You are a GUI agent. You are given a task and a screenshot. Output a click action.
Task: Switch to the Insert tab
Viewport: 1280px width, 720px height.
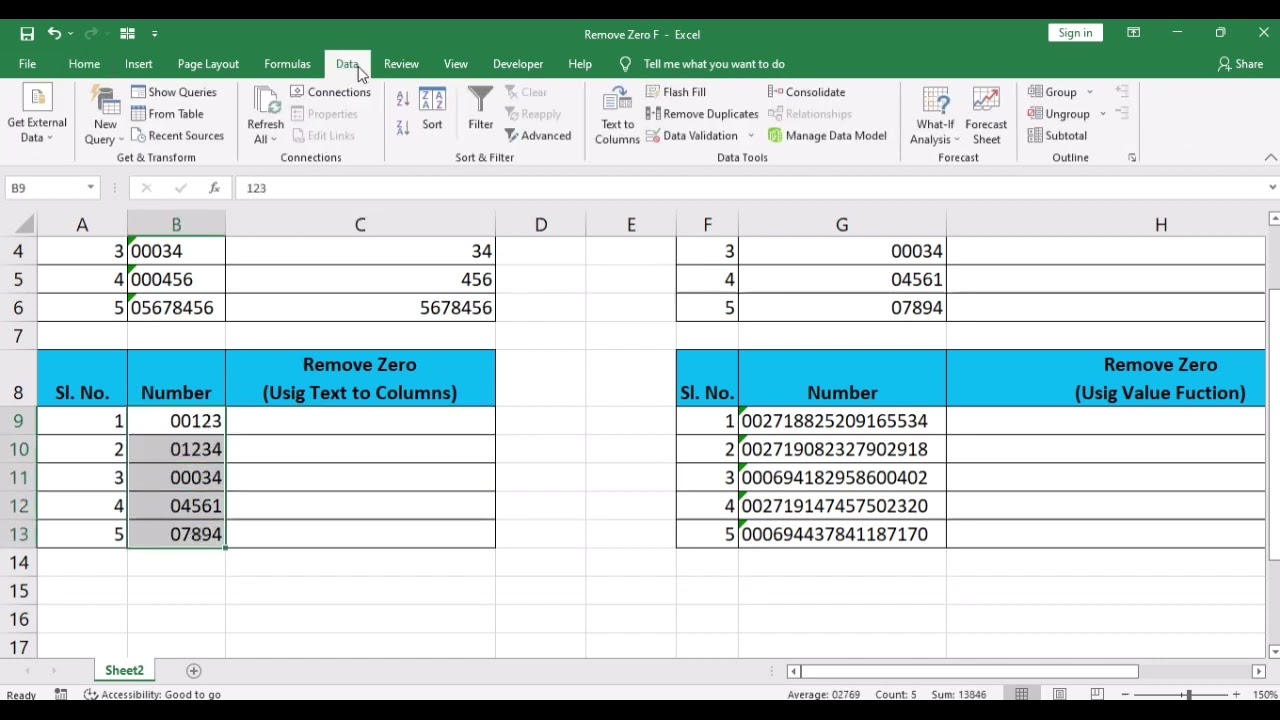(138, 64)
